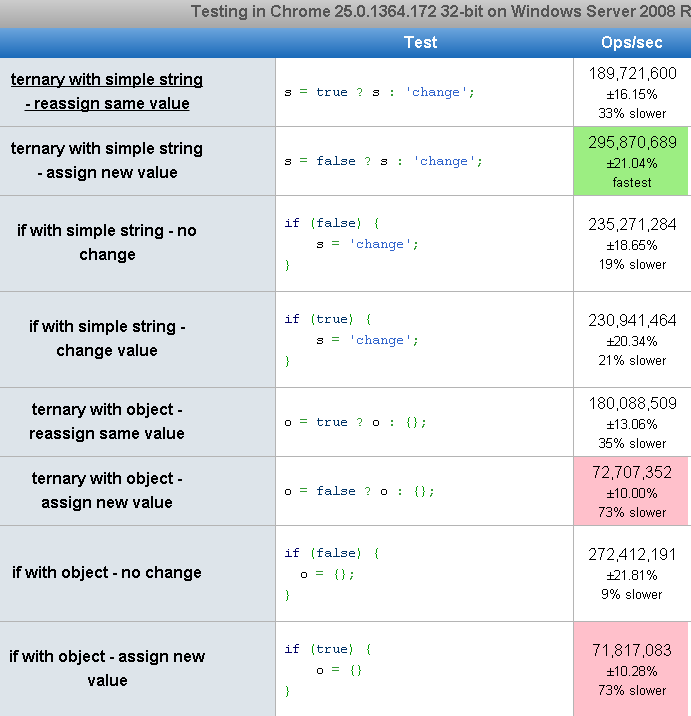Click the 'Test' column header
691x716 pixels.
pyautogui.click(x=420, y=42)
